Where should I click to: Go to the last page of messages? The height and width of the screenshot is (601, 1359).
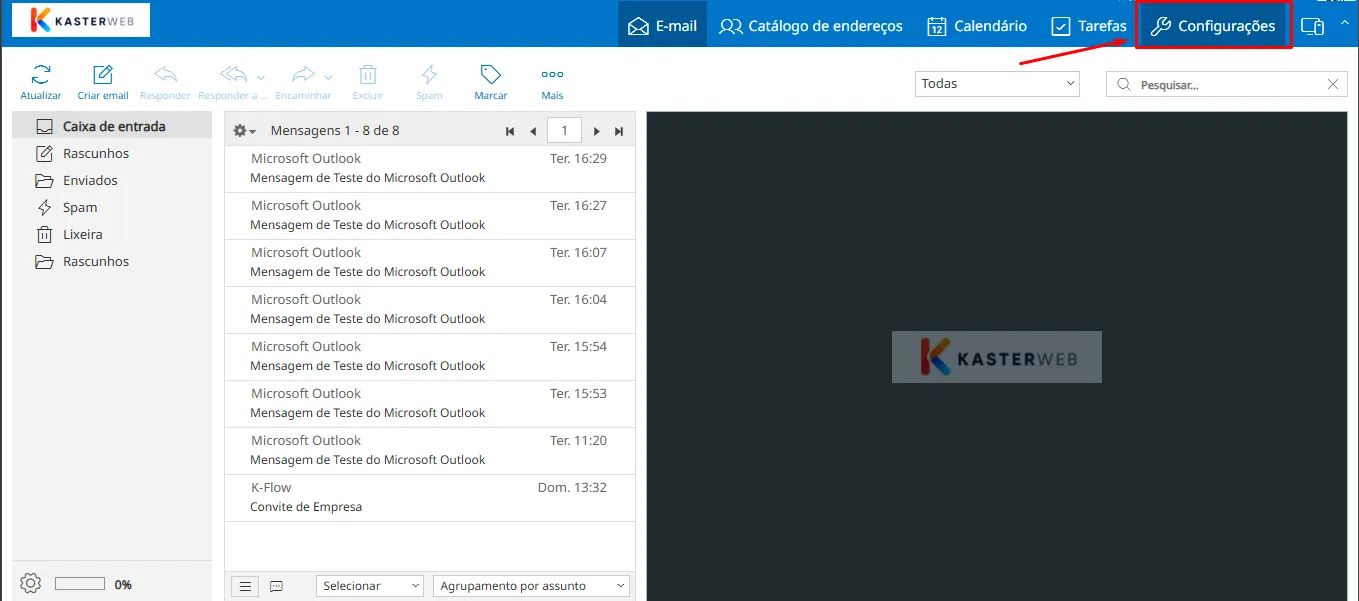[x=619, y=131]
